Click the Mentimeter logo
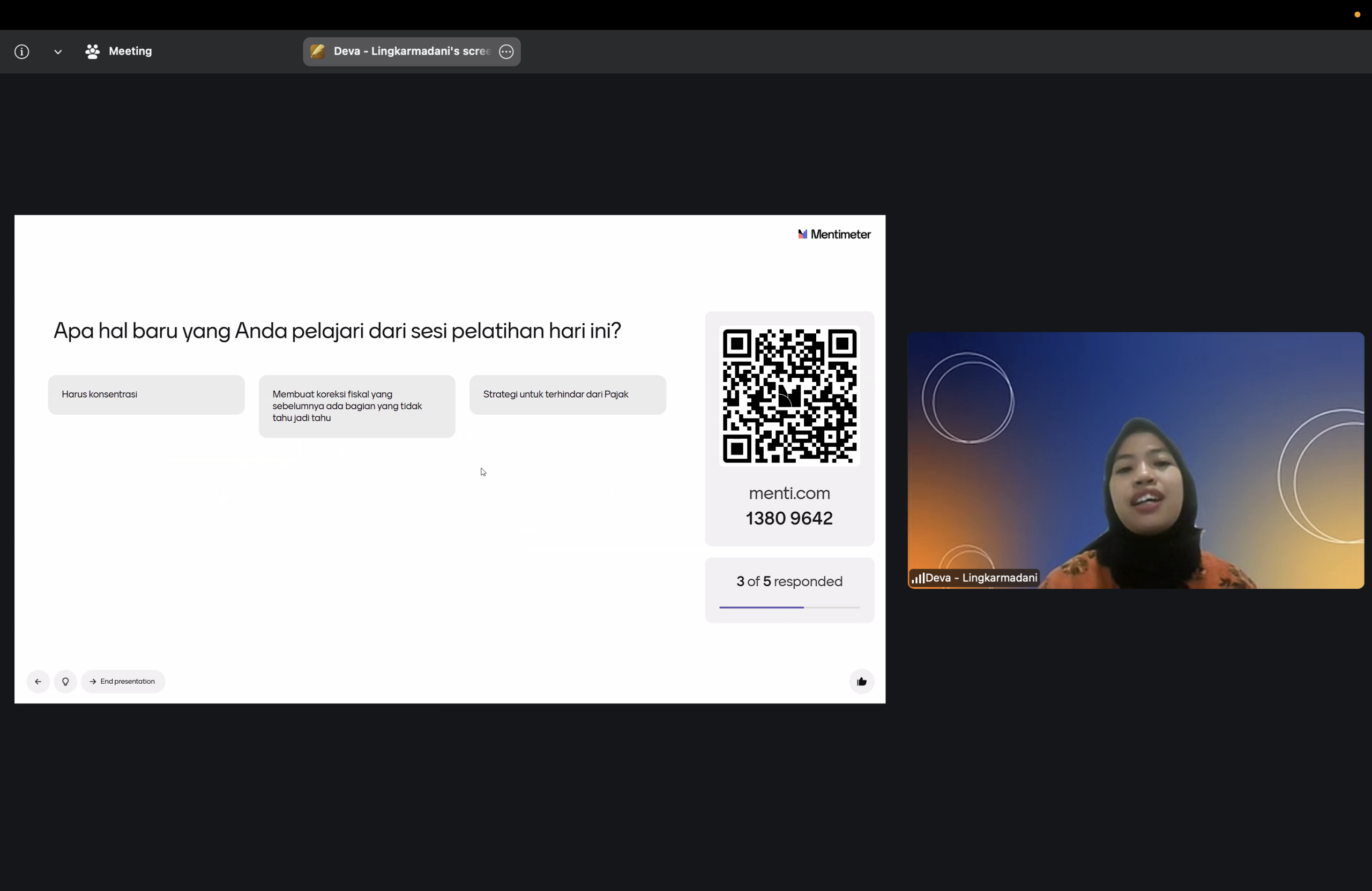Image resolution: width=1372 pixels, height=891 pixels. click(x=834, y=235)
